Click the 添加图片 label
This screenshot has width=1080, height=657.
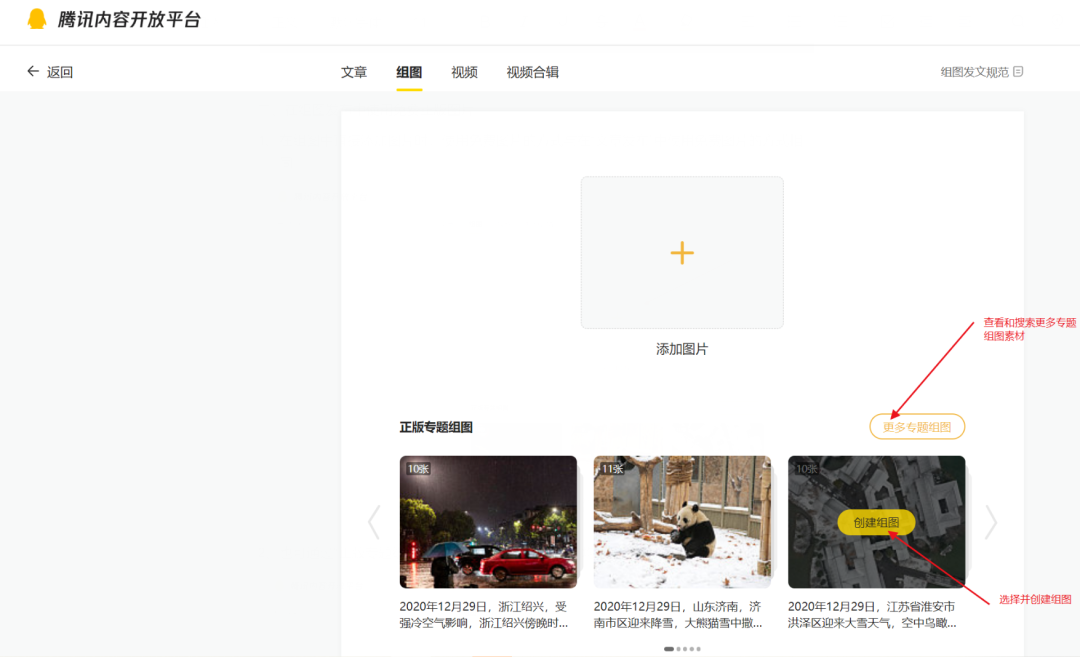click(682, 349)
